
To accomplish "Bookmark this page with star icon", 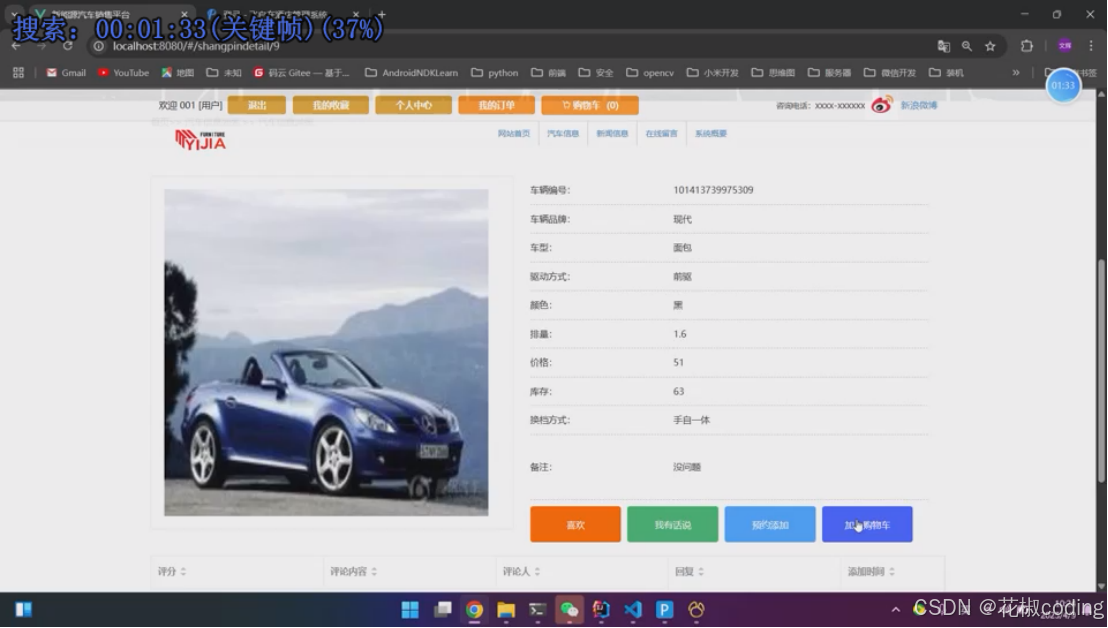I will [x=990, y=46].
